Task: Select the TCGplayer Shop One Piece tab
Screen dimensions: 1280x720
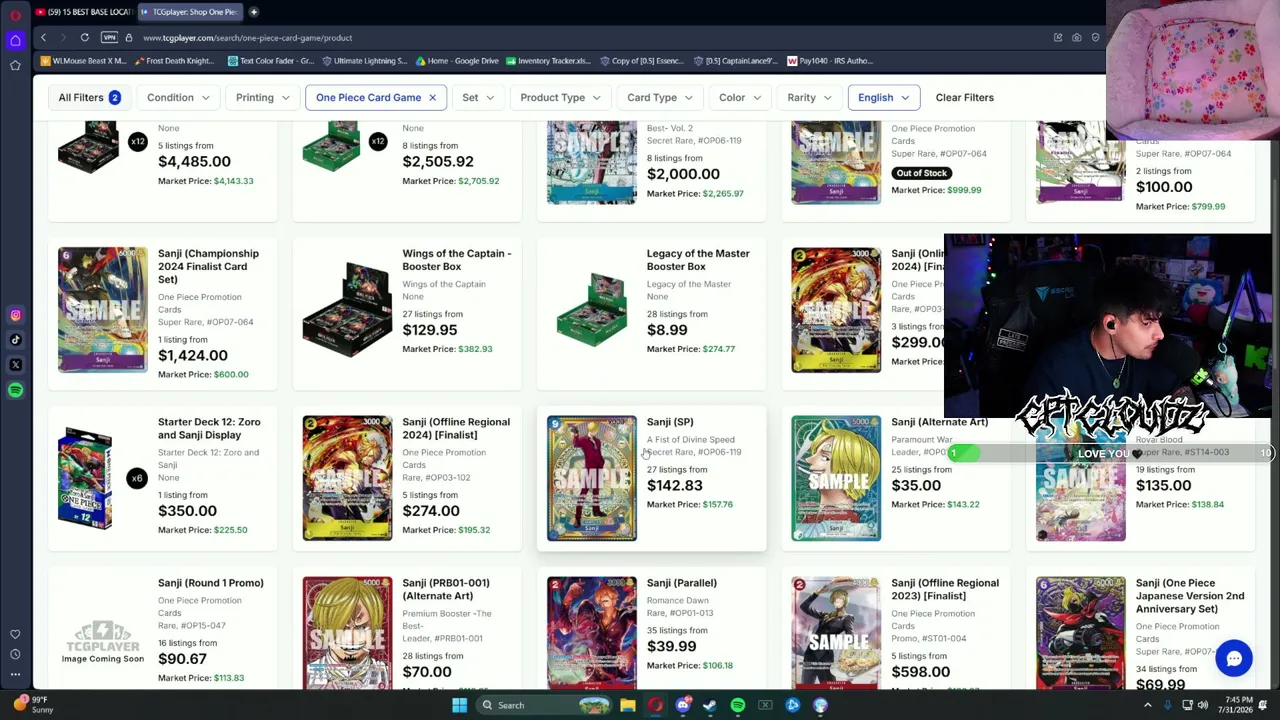Action: 190,12
